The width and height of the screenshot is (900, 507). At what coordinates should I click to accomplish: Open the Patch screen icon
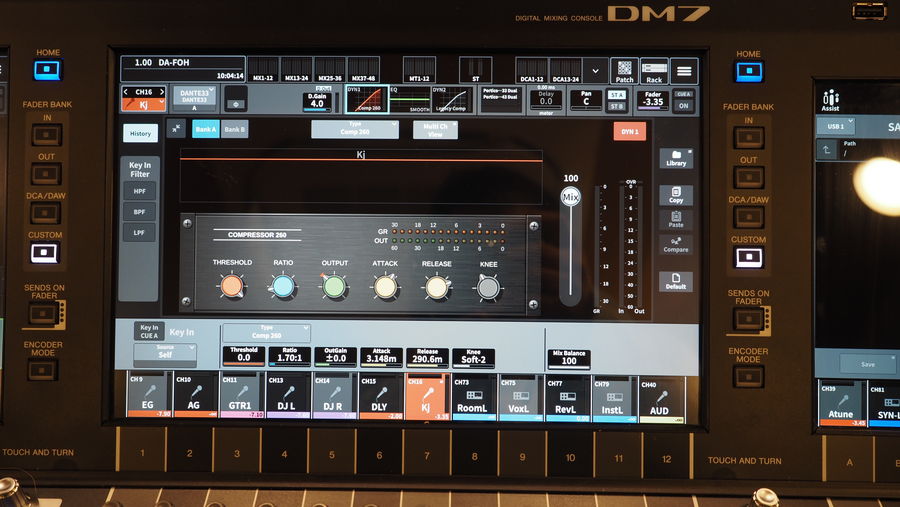pyautogui.click(x=624, y=71)
